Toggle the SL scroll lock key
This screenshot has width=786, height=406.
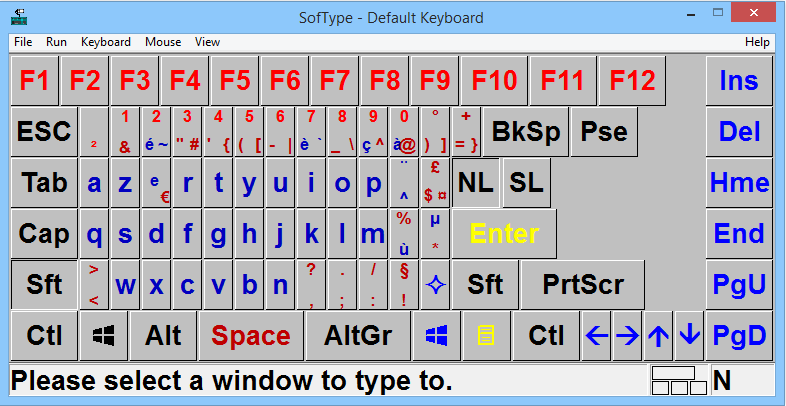pos(526,183)
